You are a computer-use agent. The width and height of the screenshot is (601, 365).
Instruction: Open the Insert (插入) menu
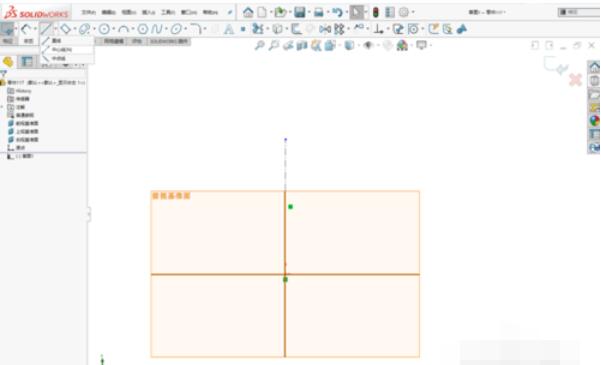coord(149,12)
